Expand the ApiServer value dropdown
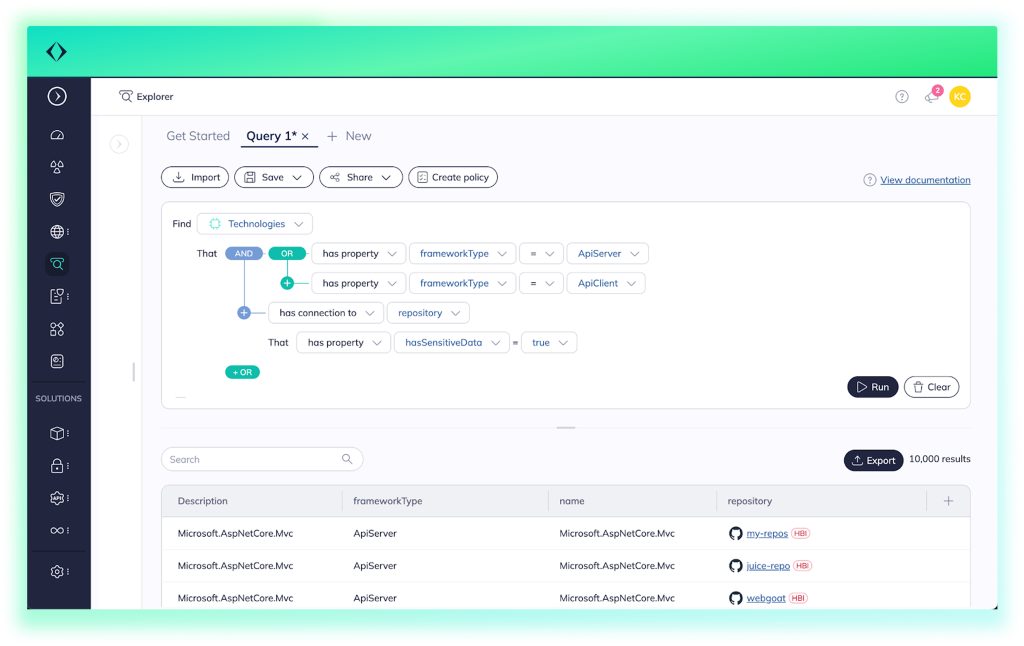 pyautogui.click(x=607, y=254)
